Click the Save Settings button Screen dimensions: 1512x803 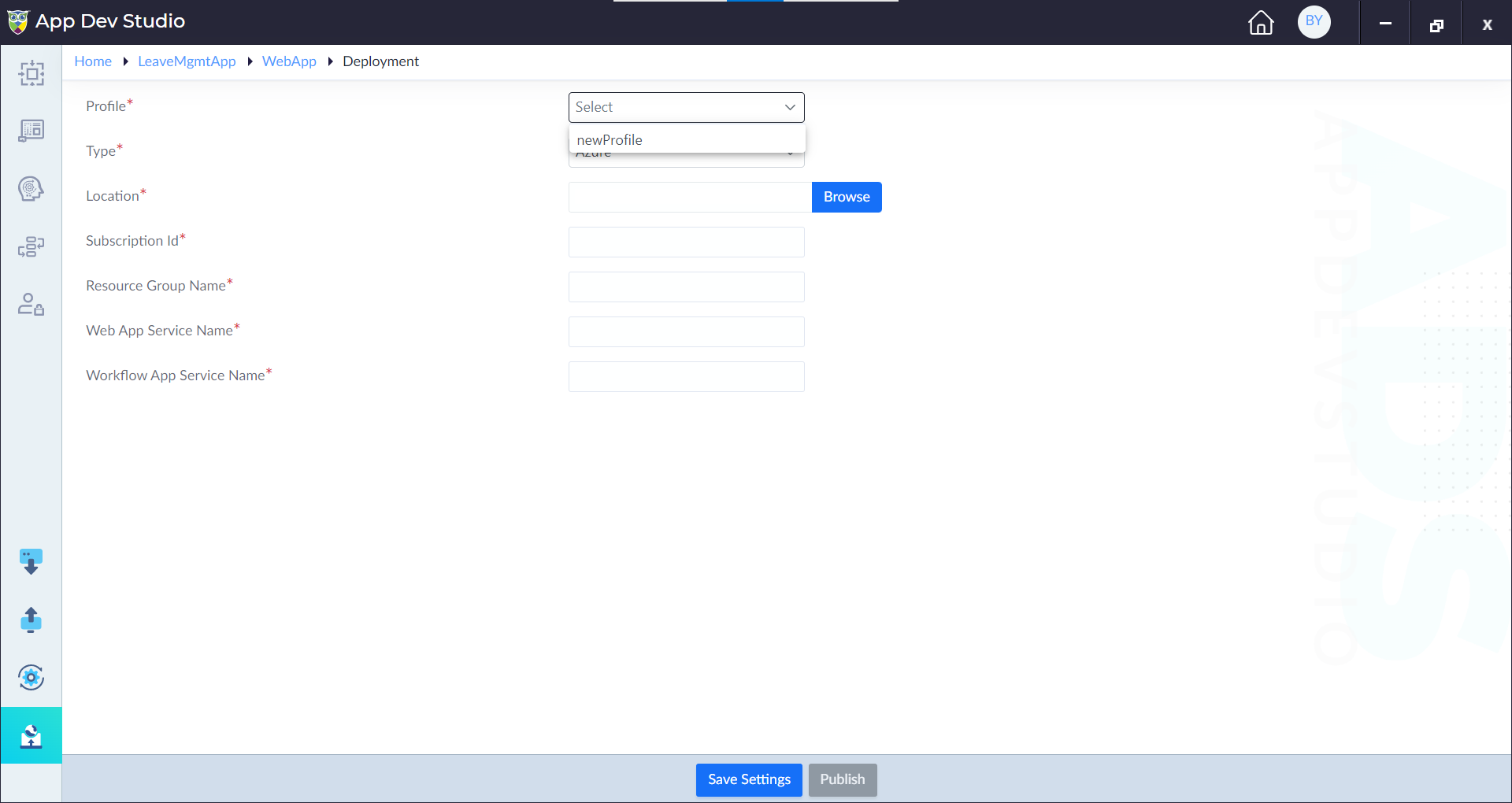pos(749,779)
